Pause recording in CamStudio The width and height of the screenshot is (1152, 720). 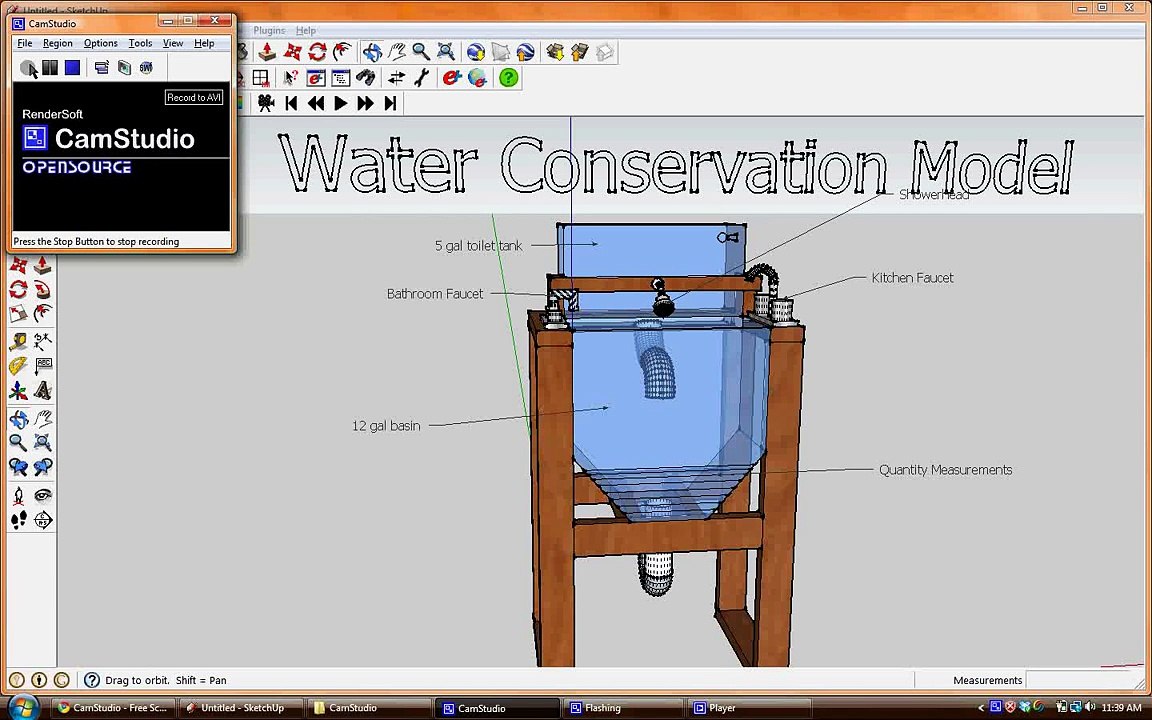(x=50, y=68)
